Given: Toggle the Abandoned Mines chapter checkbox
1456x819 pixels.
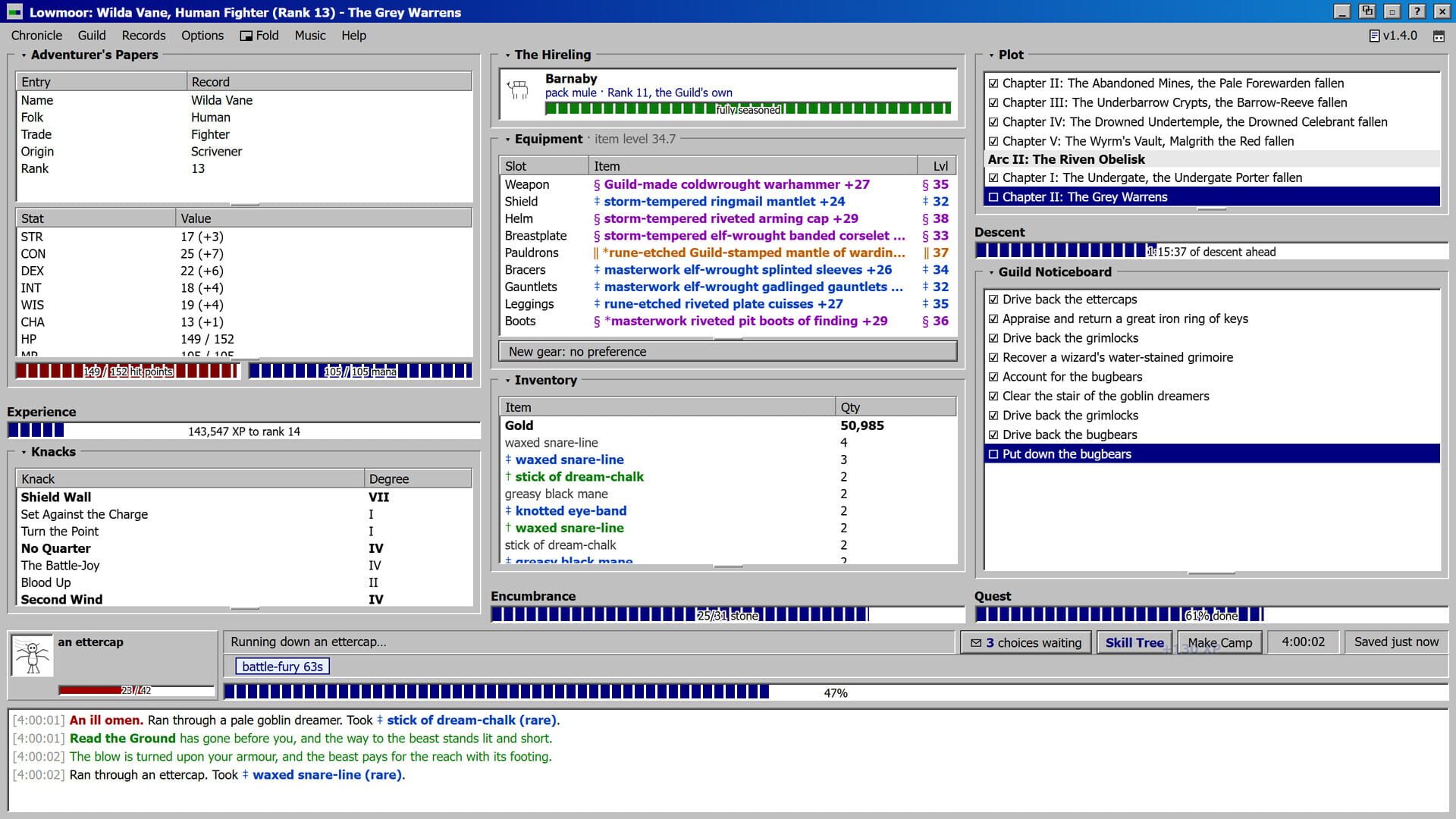Looking at the screenshot, I should (993, 83).
